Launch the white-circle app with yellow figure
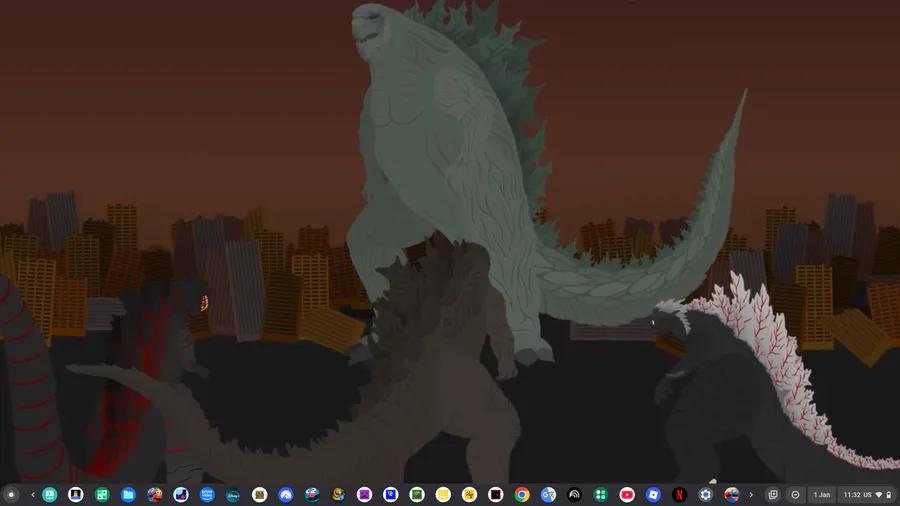This screenshot has width=900, height=506. coord(76,495)
